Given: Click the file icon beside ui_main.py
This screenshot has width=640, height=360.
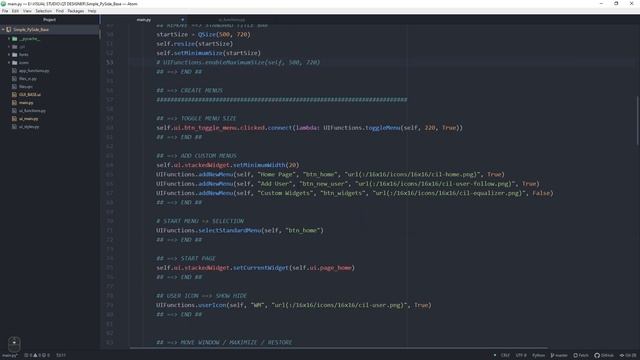Looking at the screenshot, I should (15, 119).
